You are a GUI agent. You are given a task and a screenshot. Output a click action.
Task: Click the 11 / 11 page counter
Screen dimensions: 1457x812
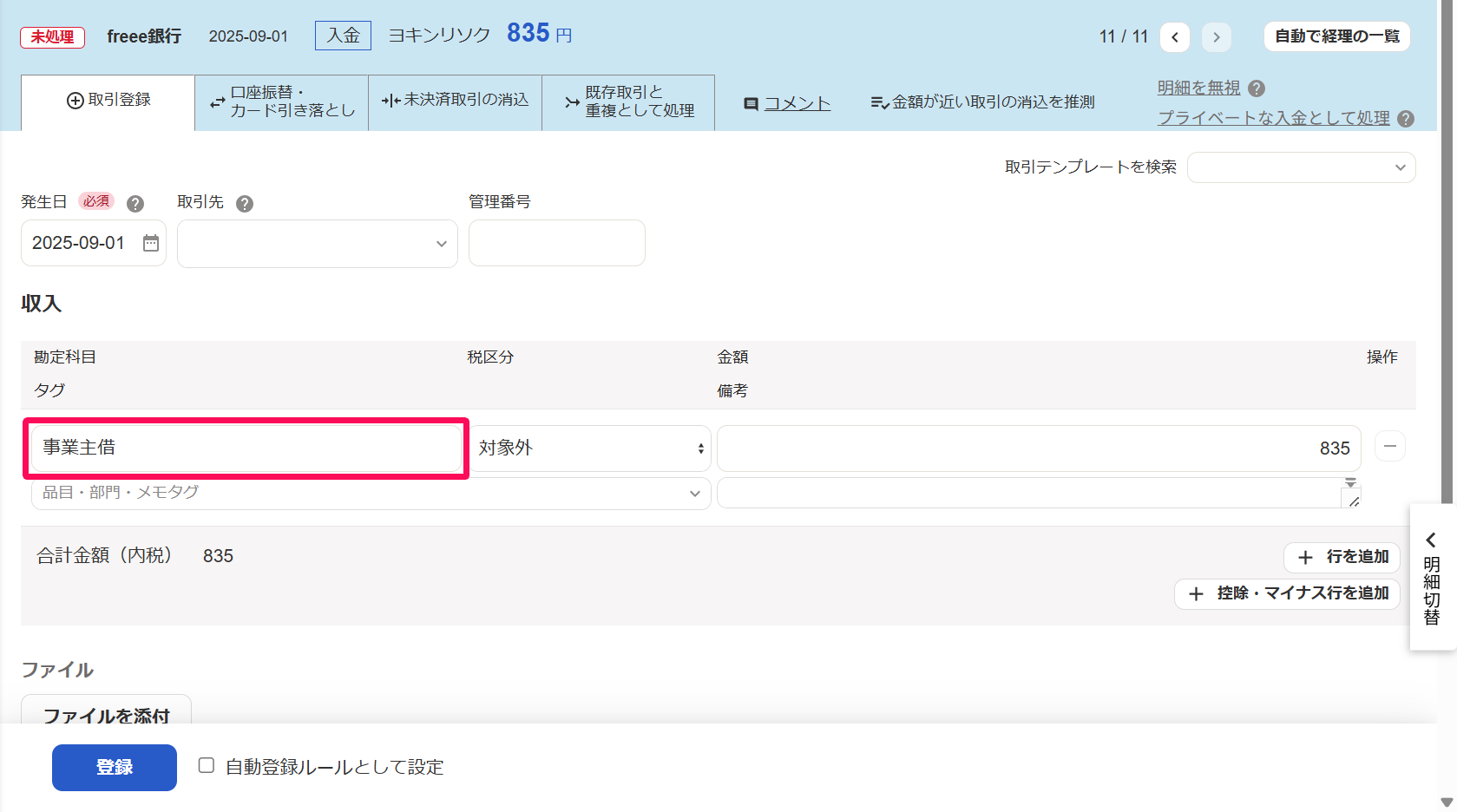point(1124,36)
